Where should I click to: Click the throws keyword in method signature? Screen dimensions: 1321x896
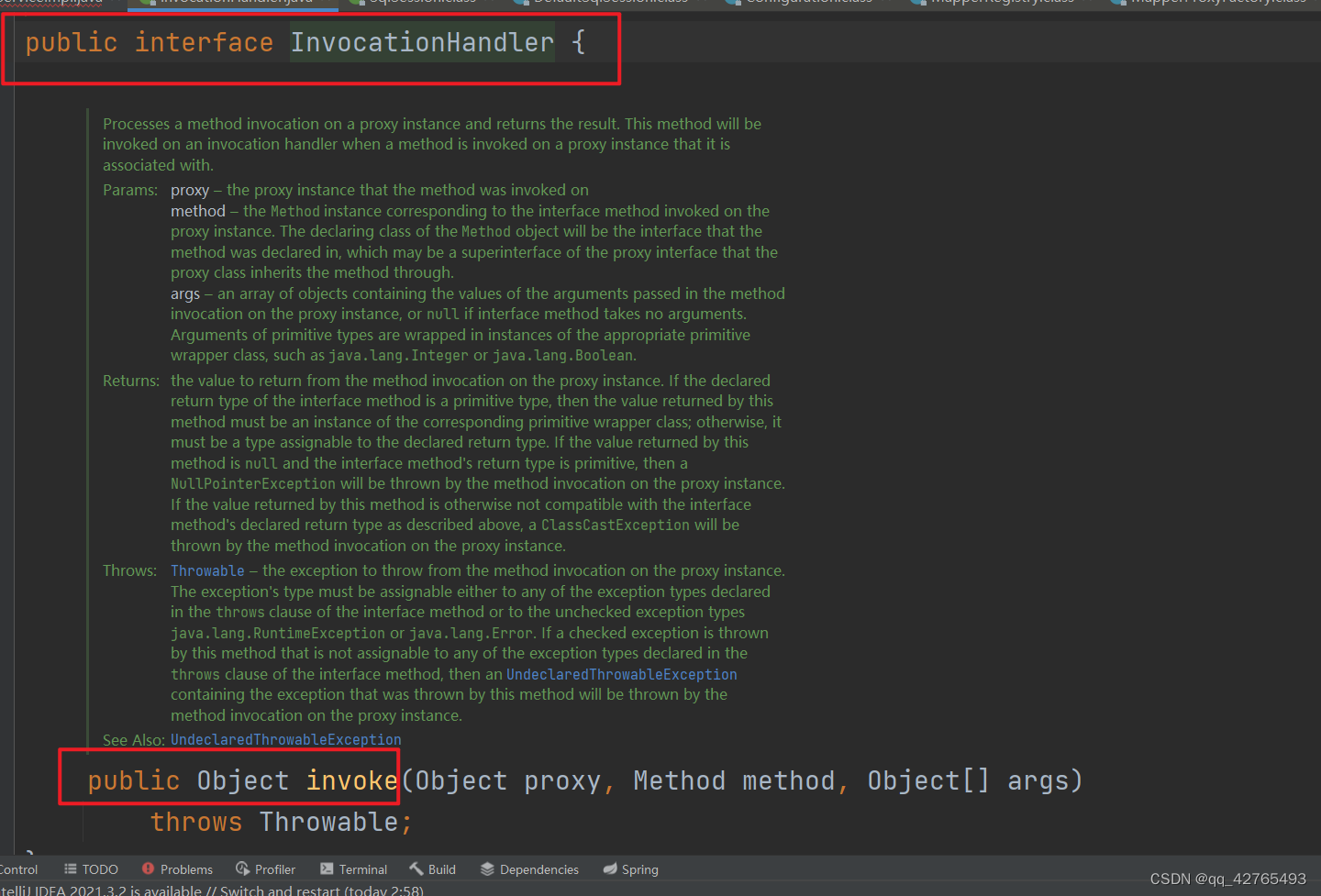click(x=196, y=822)
